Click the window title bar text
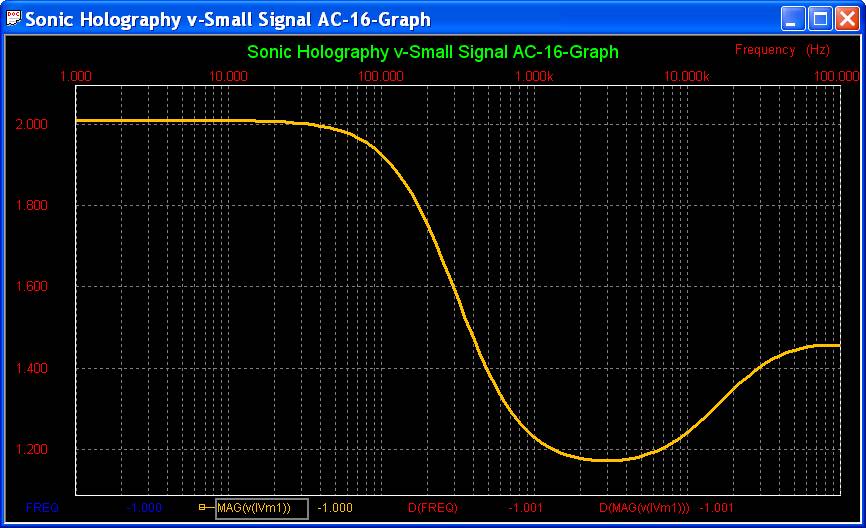The height and width of the screenshot is (528, 866). (x=228, y=19)
